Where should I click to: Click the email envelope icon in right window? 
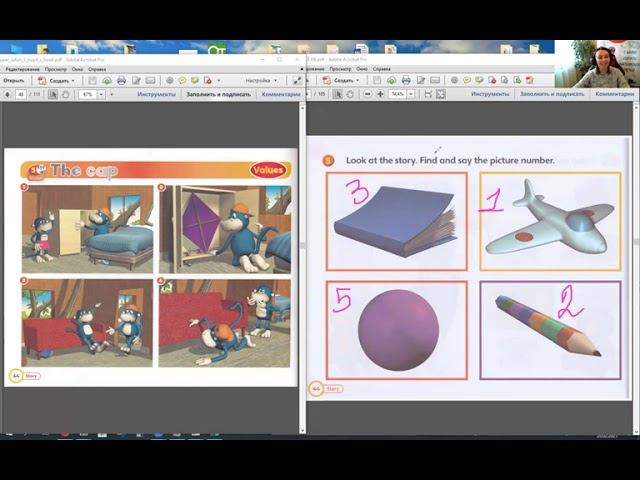[435, 80]
